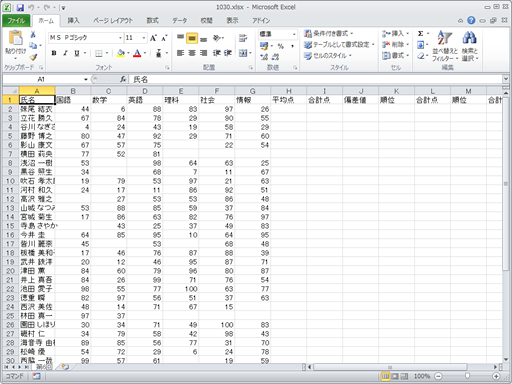
Task: Decrease decimal places icon
Action: pyautogui.click(x=276, y=57)
